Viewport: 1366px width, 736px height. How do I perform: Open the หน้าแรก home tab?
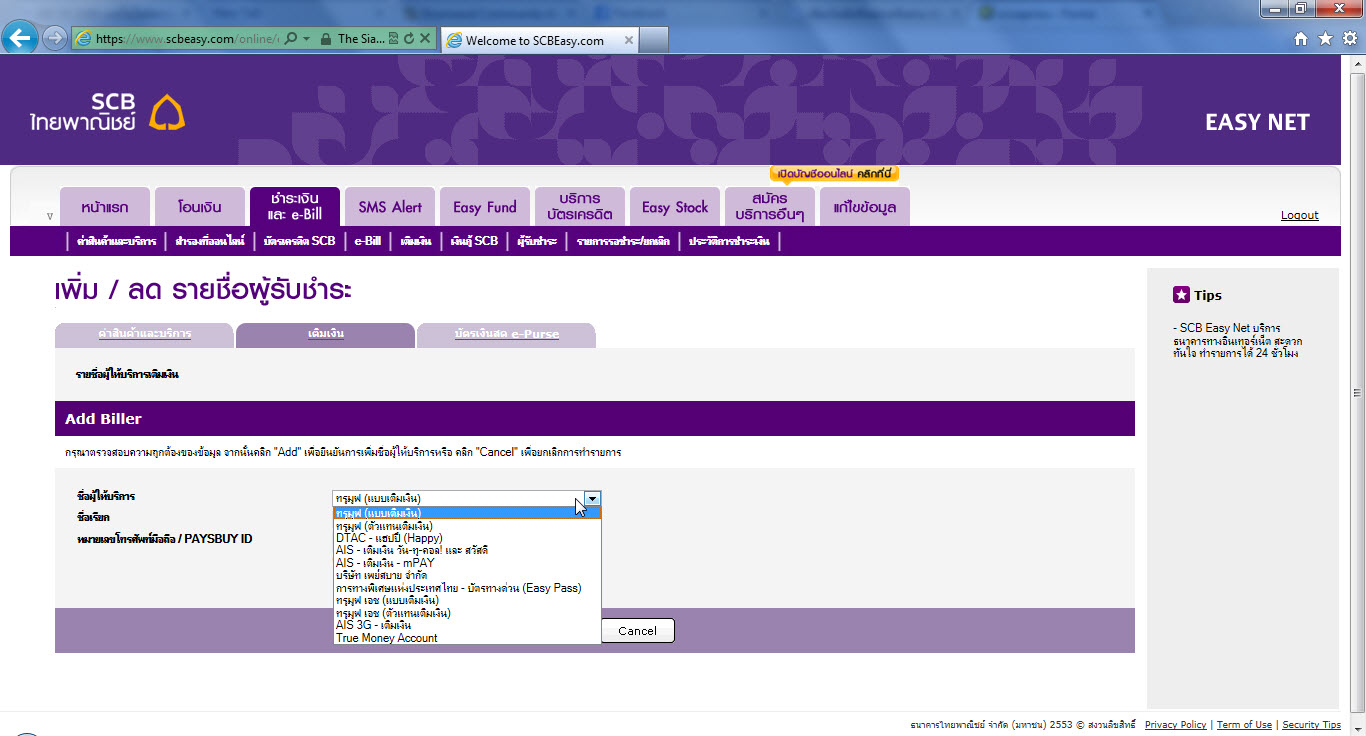(105, 207)
